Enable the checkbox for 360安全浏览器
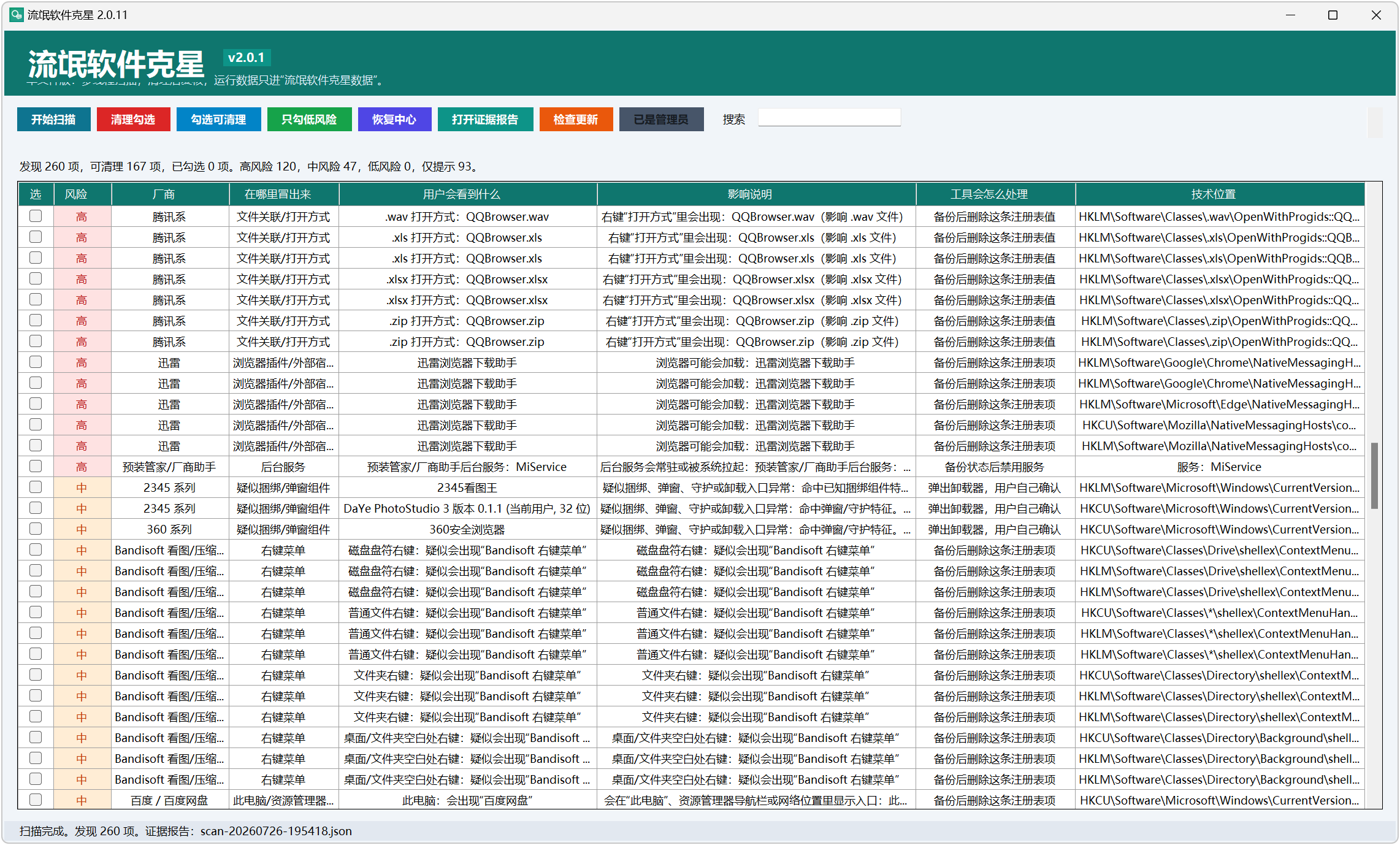This screenshot has width=1400, height=845. (x=36, y=529)
